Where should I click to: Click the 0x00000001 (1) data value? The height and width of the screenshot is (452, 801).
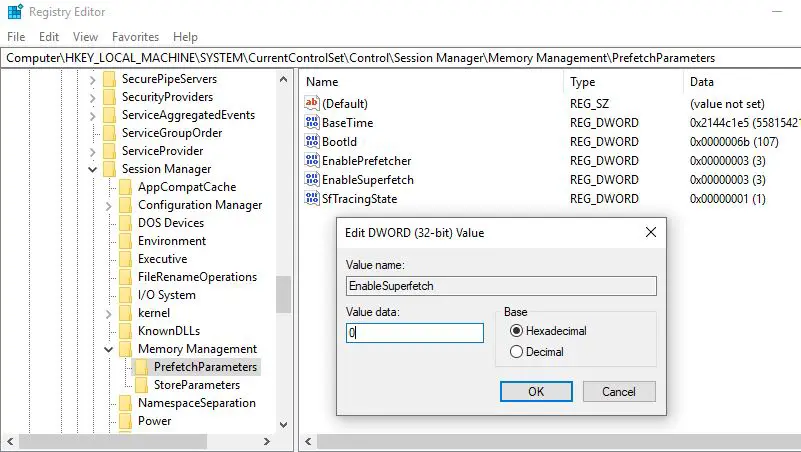(727, 199)
